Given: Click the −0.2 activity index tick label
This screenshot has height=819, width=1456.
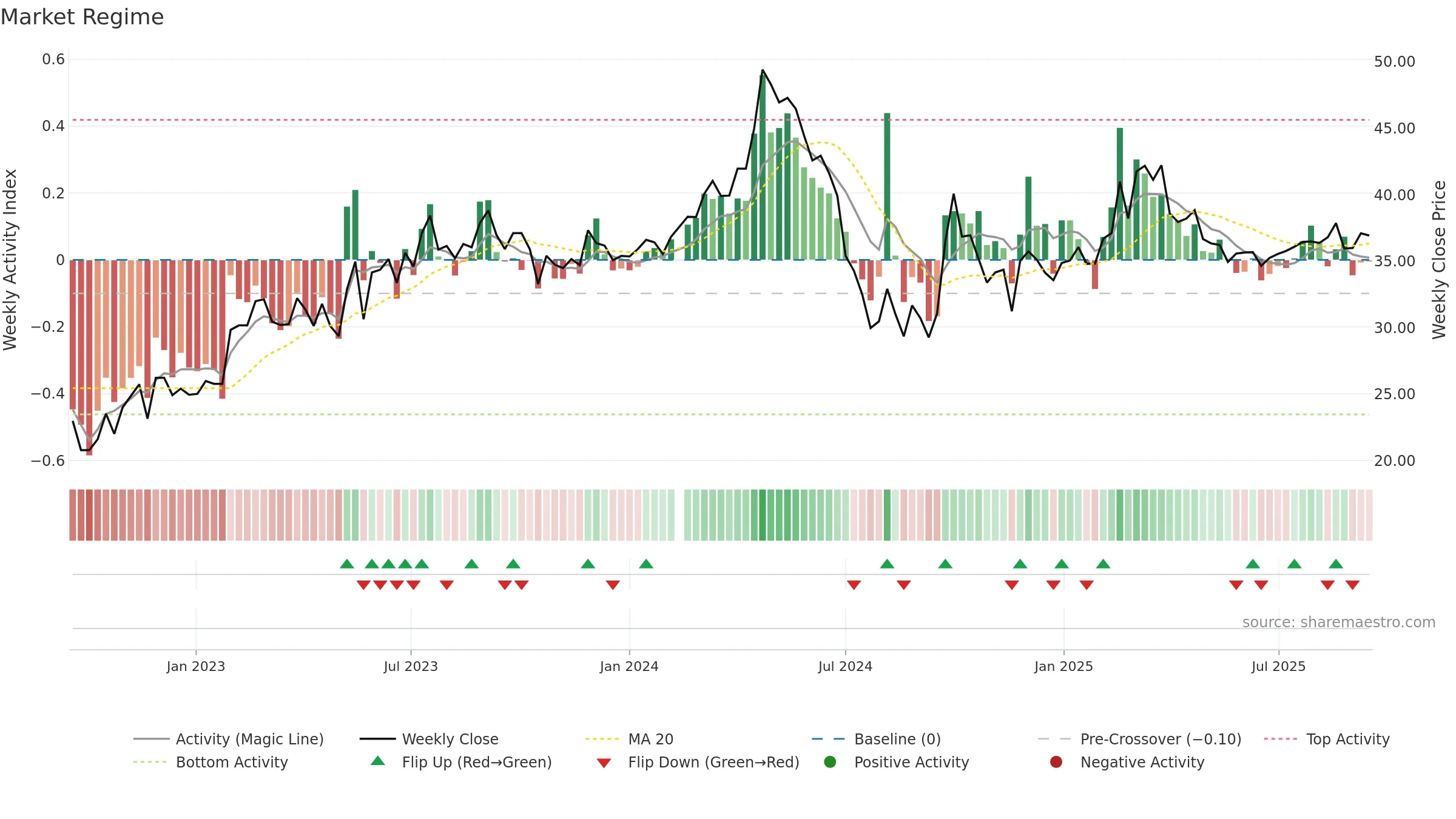Looking at the screenshot, I should pyautogui.click(x=47, y=326).
